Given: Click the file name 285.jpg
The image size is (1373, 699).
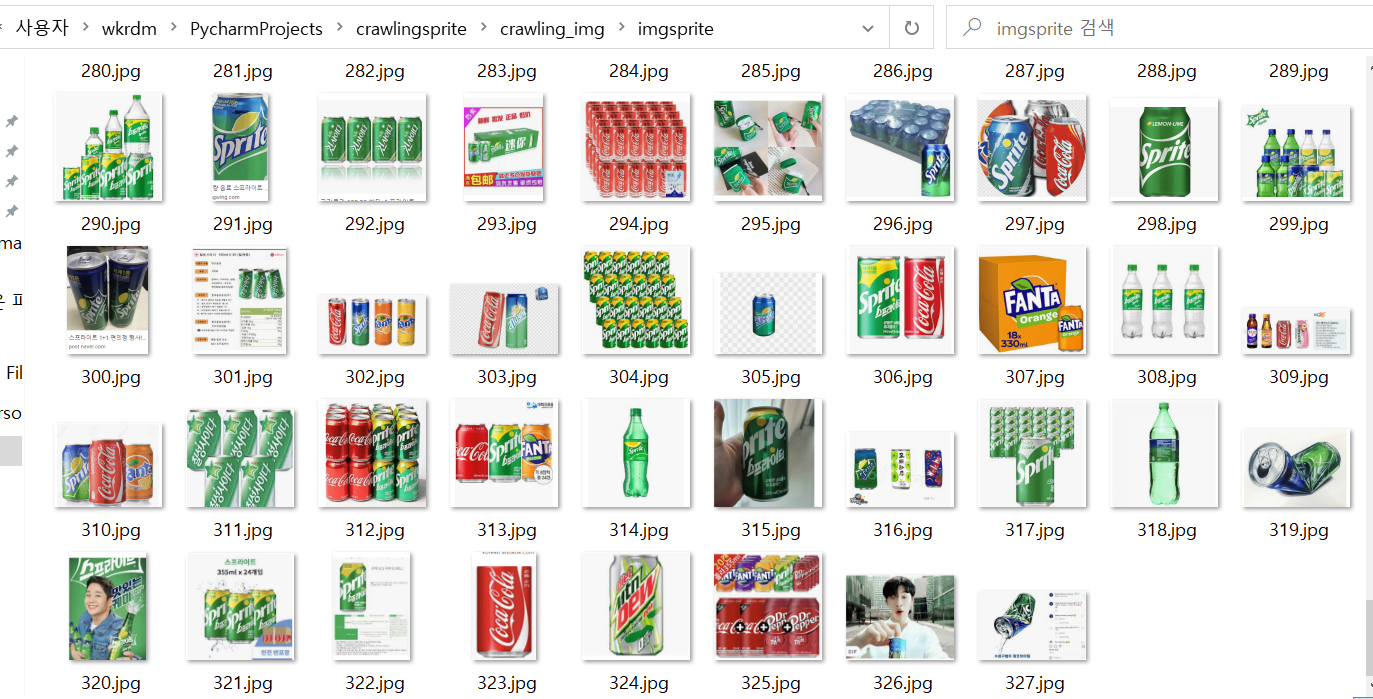Looking at the screenshot, I should pos(771,72).
